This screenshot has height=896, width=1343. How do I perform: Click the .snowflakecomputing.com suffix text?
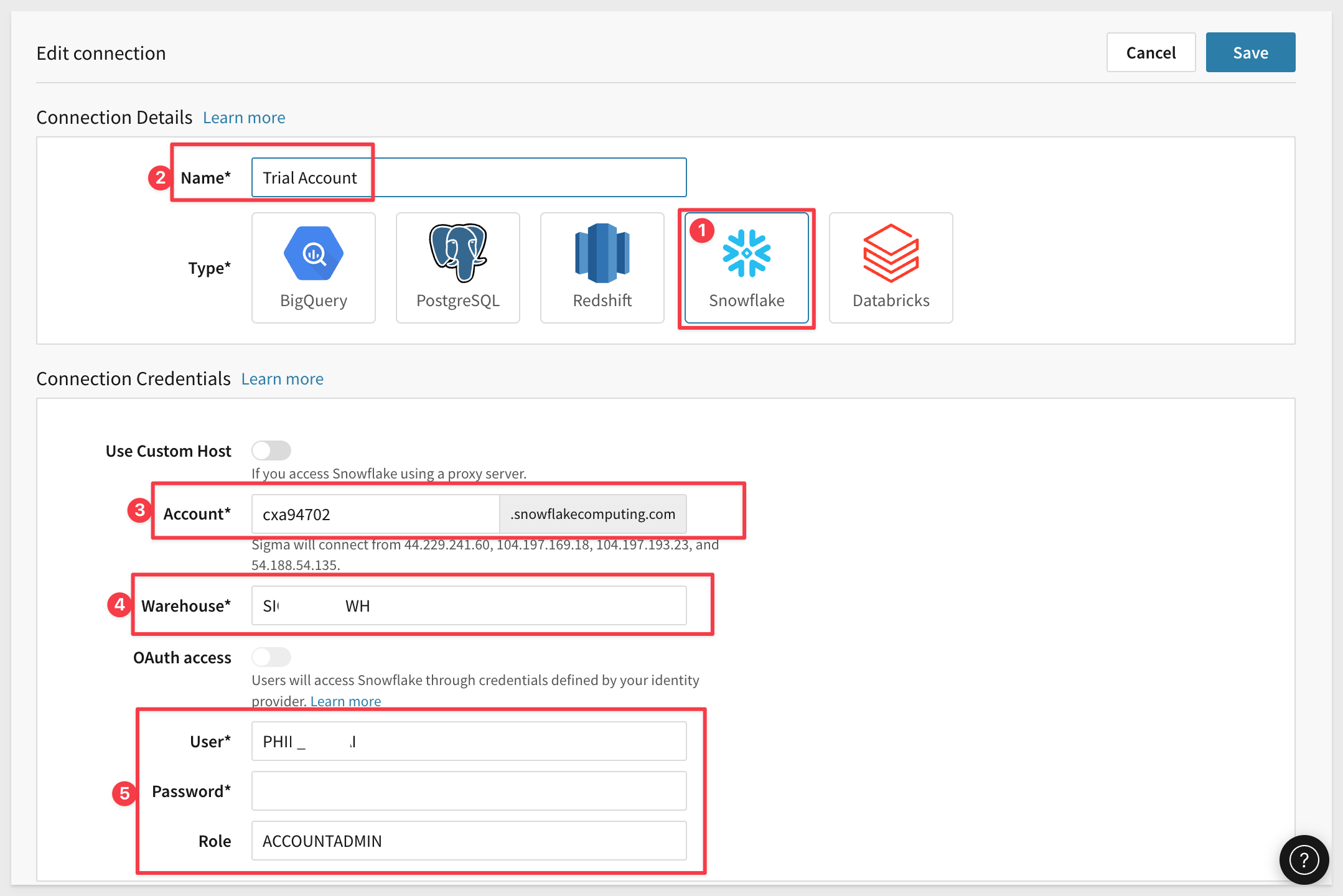pyautogui.click(x=592, y=514)
